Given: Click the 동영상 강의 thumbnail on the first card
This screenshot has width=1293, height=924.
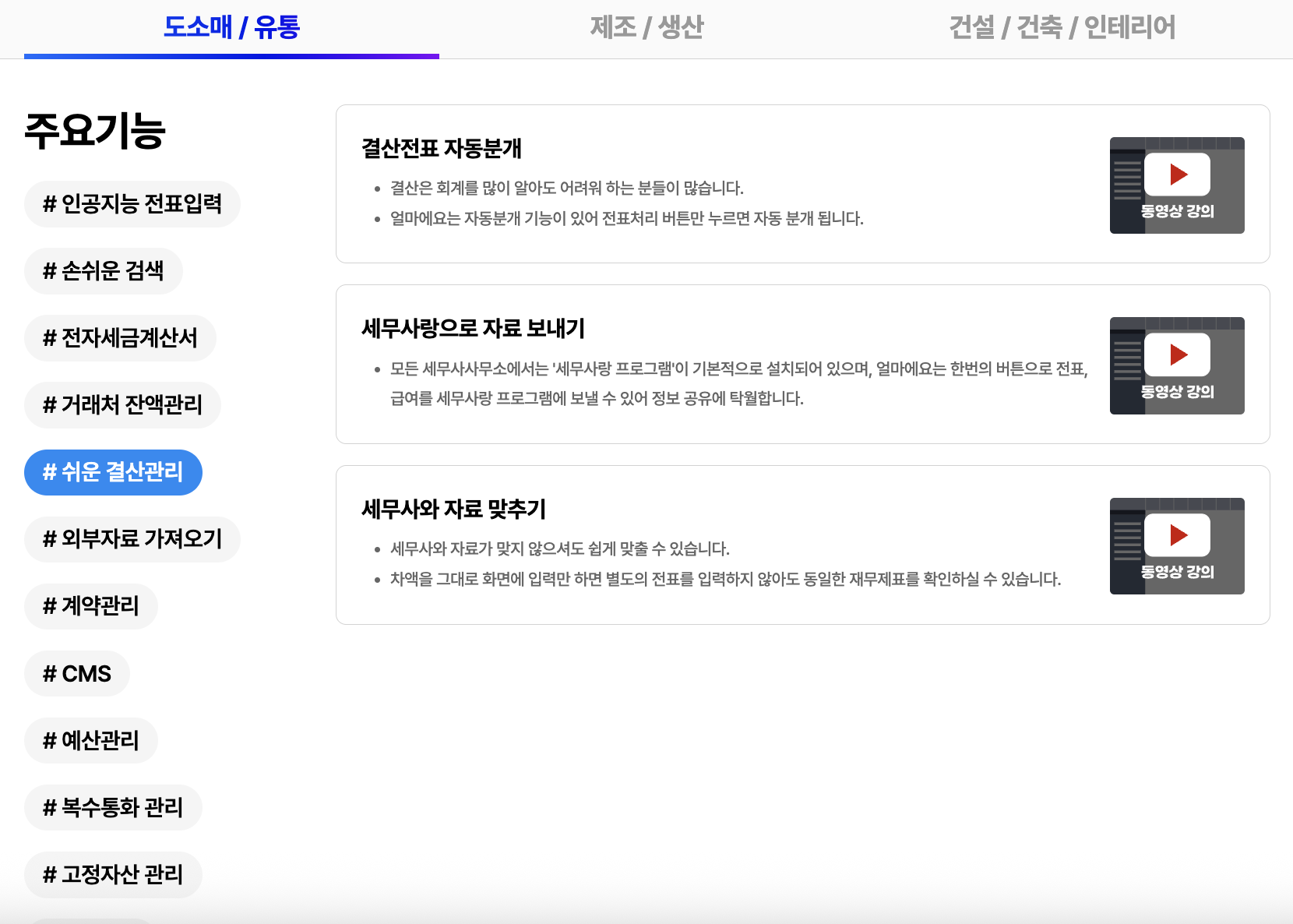Looking at the screenshot, I should coord(1176,185).
